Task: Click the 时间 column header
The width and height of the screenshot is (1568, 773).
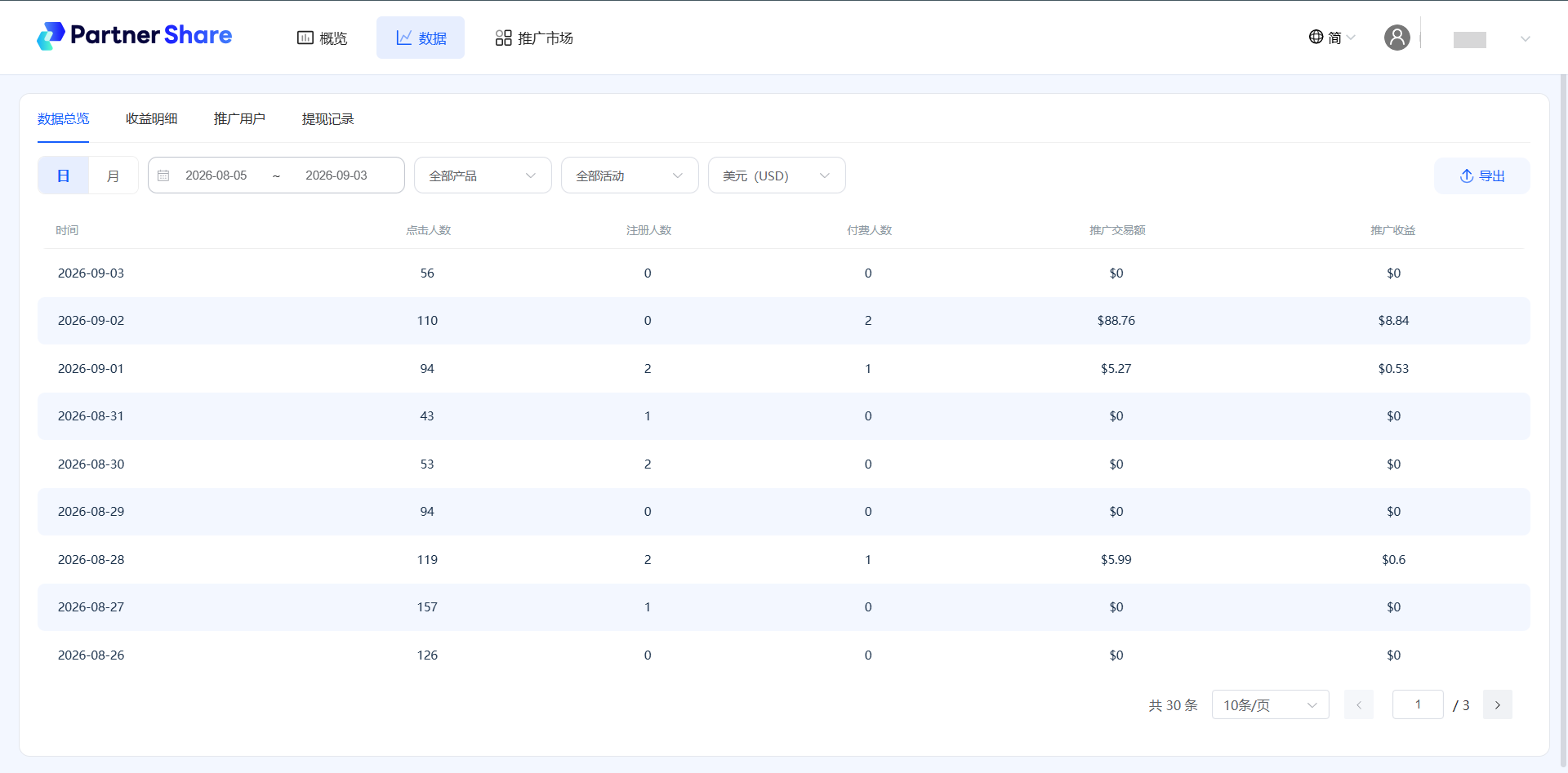Action: click(67, 230)
